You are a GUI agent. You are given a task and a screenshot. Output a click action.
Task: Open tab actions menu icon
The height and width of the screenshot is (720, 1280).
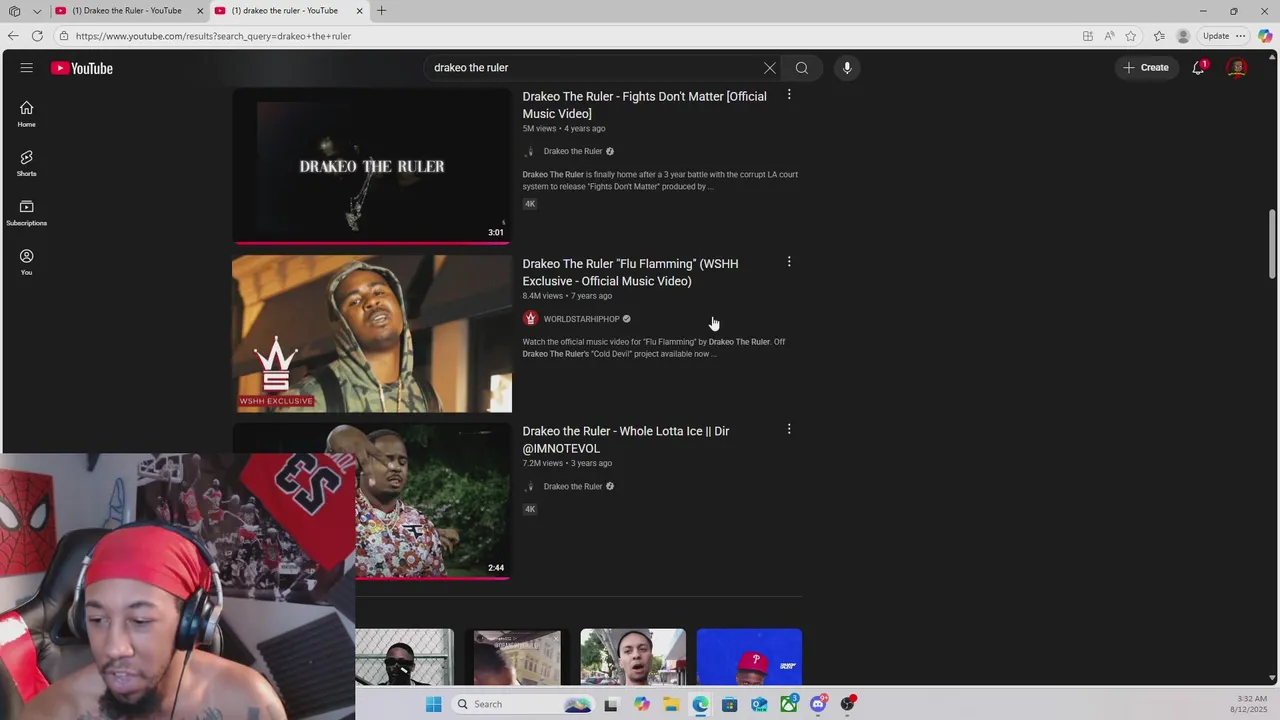[14, 11]
